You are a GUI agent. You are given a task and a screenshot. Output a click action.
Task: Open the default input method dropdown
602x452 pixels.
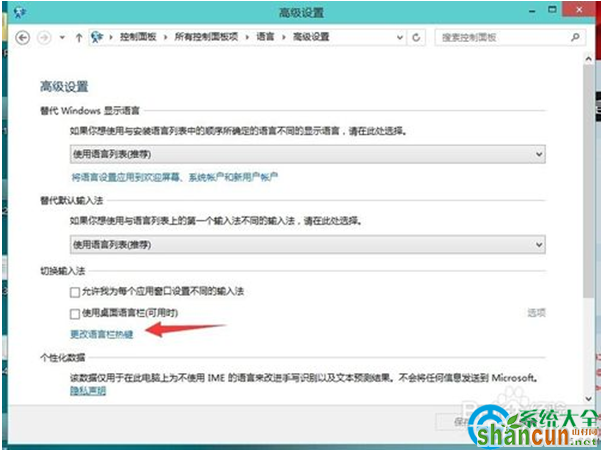tap(308, 245)
